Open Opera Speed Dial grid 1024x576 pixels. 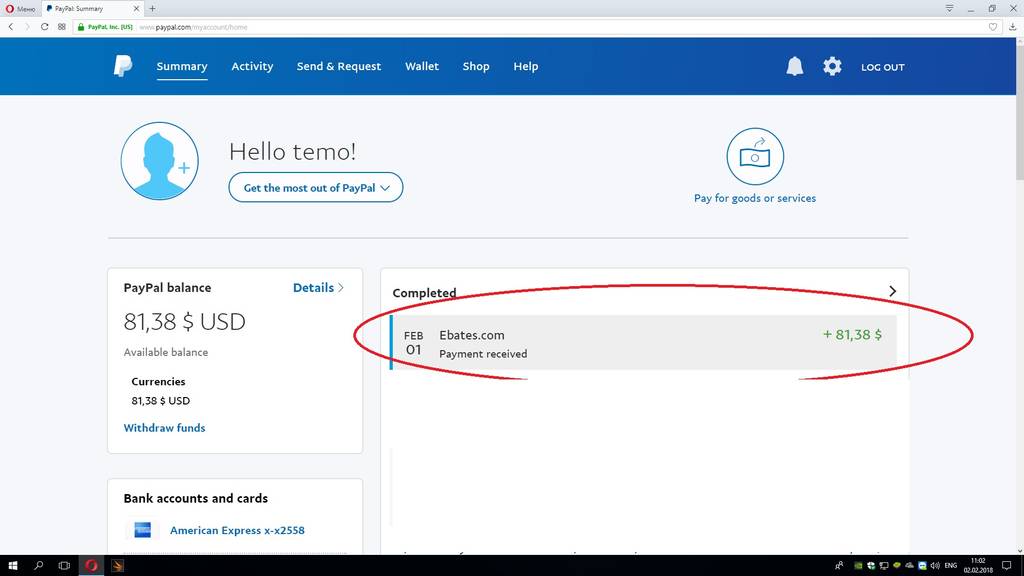pos(61,27)
